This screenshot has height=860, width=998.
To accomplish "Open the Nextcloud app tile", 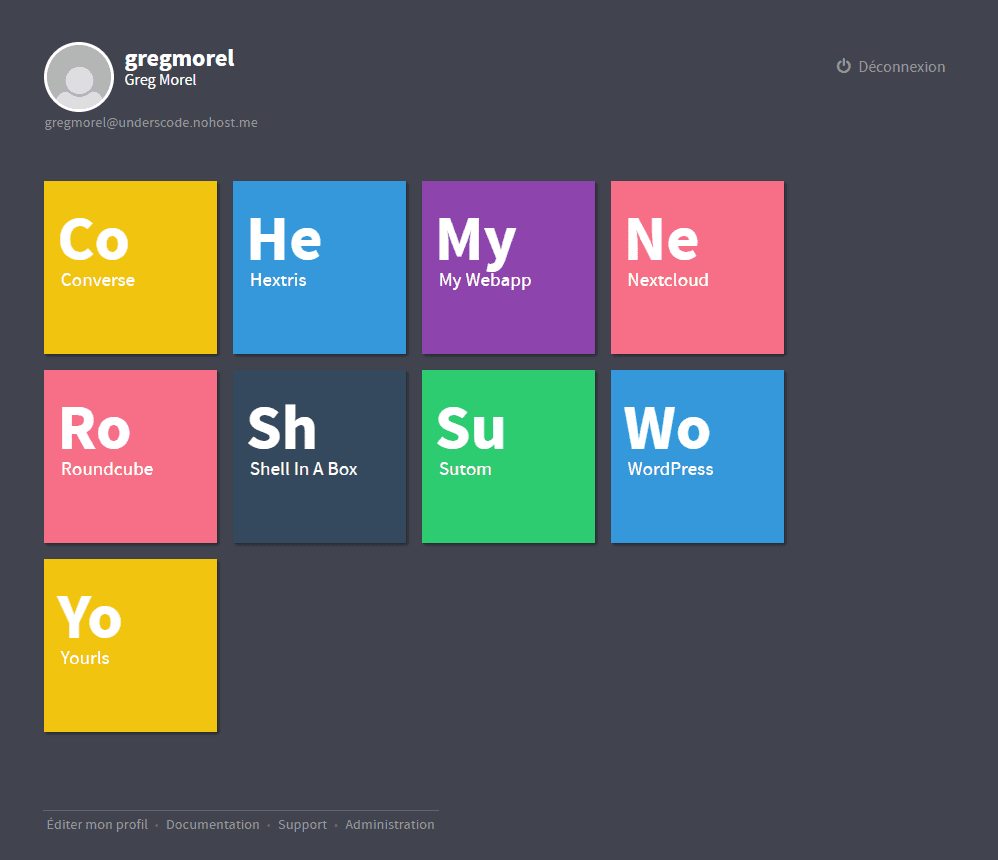I will [x=698, y=267].
